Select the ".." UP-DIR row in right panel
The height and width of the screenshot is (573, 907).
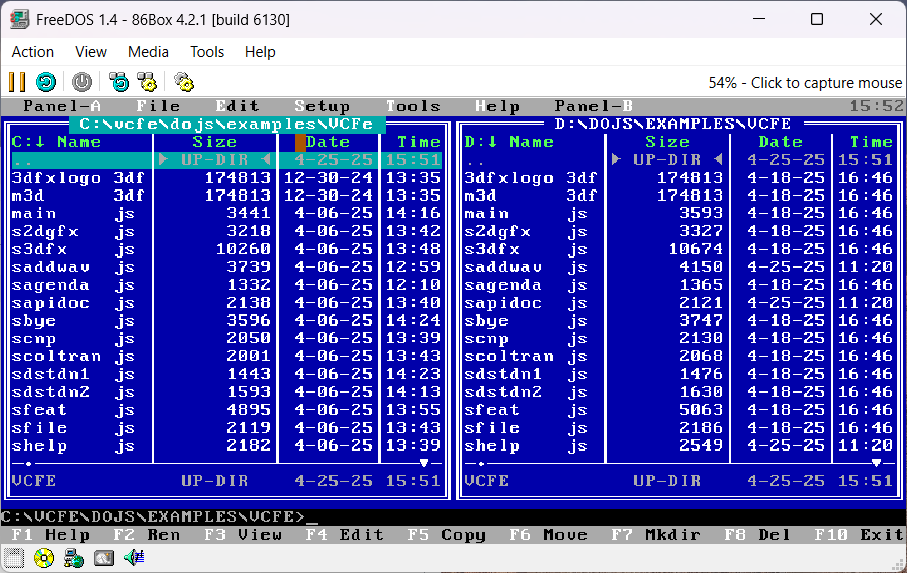(x=679, y=160)
